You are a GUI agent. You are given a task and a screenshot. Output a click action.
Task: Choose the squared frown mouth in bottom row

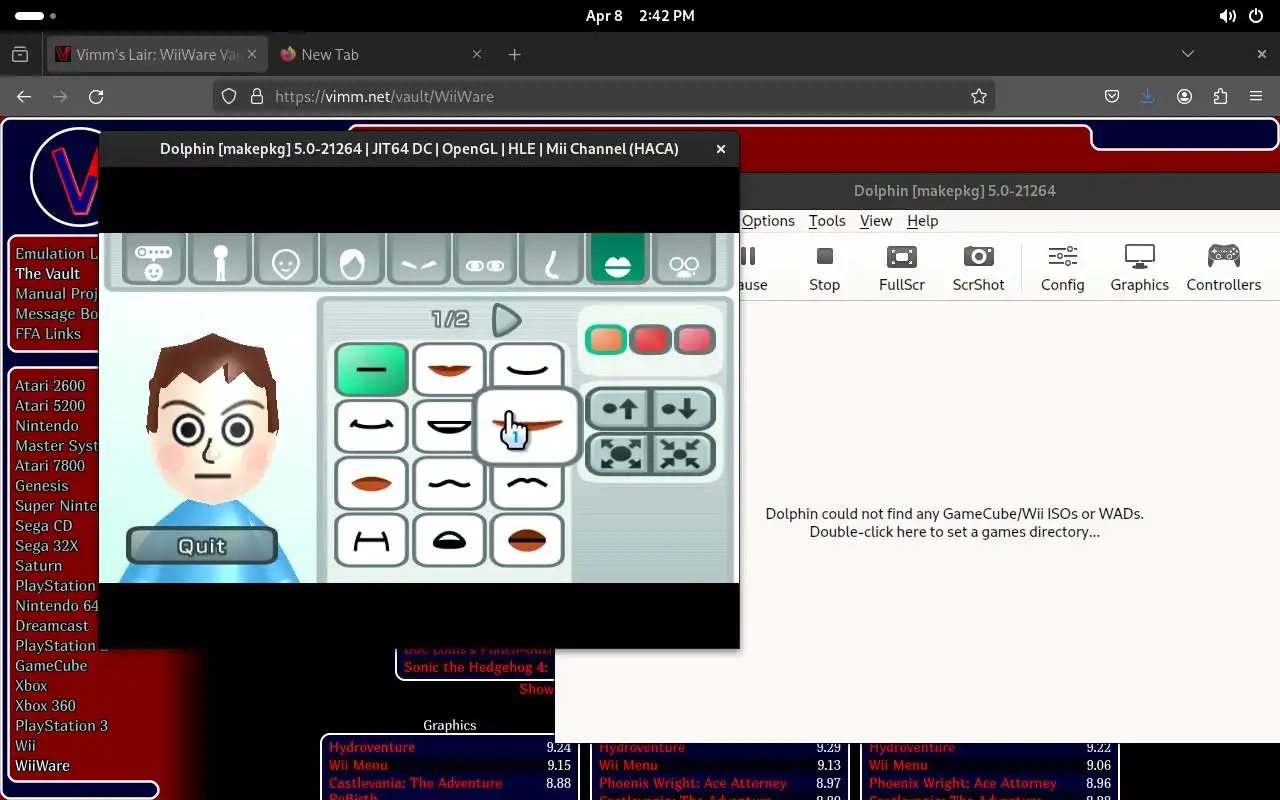click(371, 540)
